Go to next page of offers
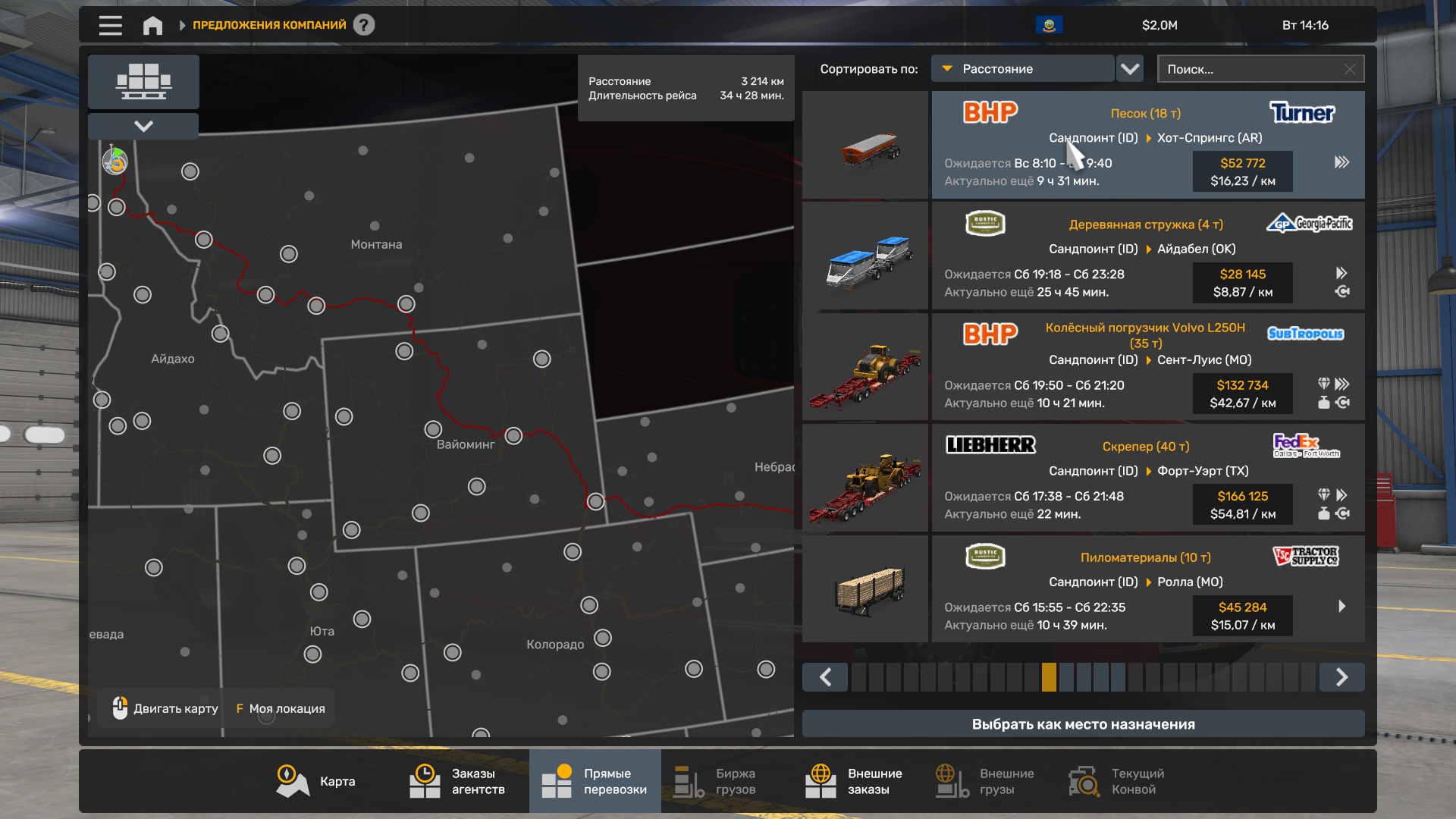 (1341, 676)
